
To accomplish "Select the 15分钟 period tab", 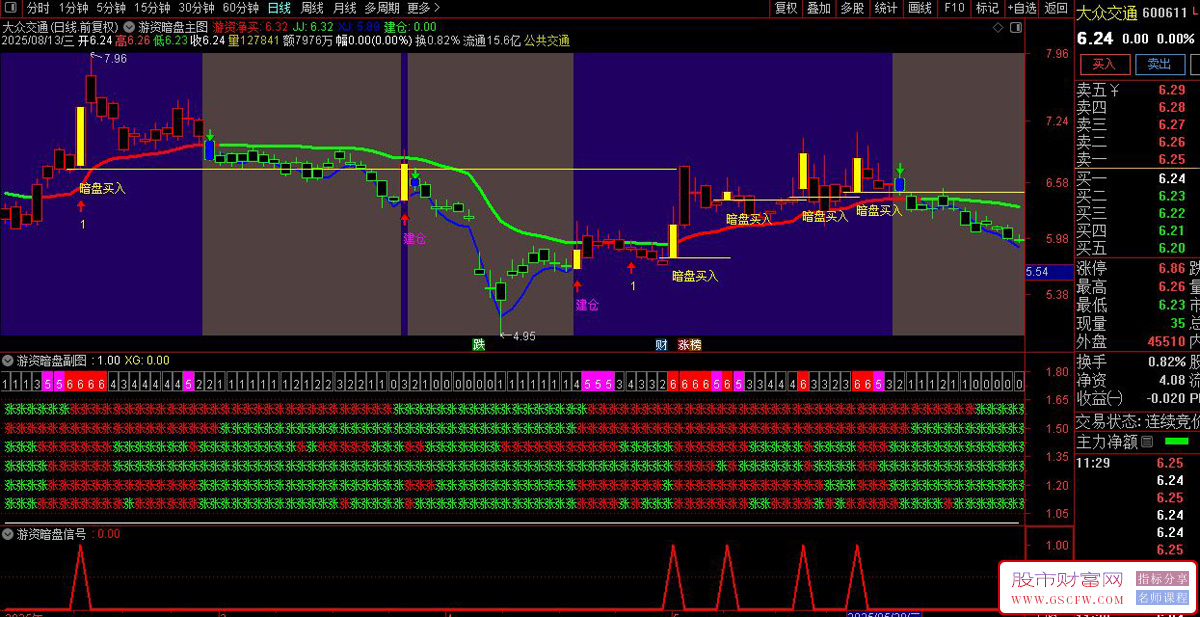I will tap(152, 8).
